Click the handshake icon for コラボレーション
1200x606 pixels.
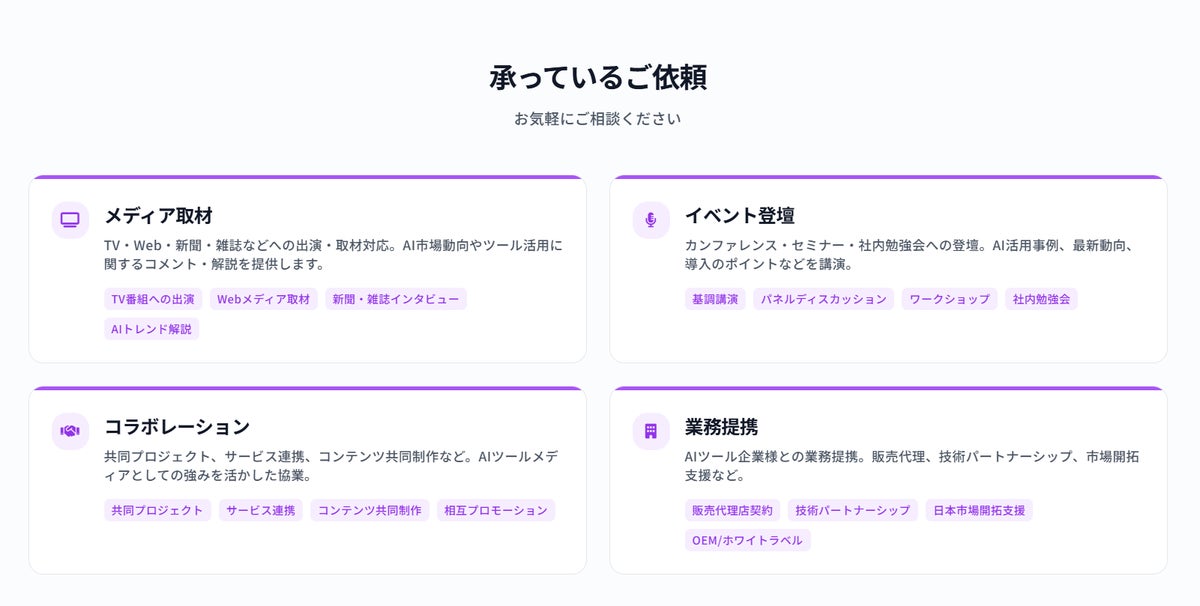70,431
